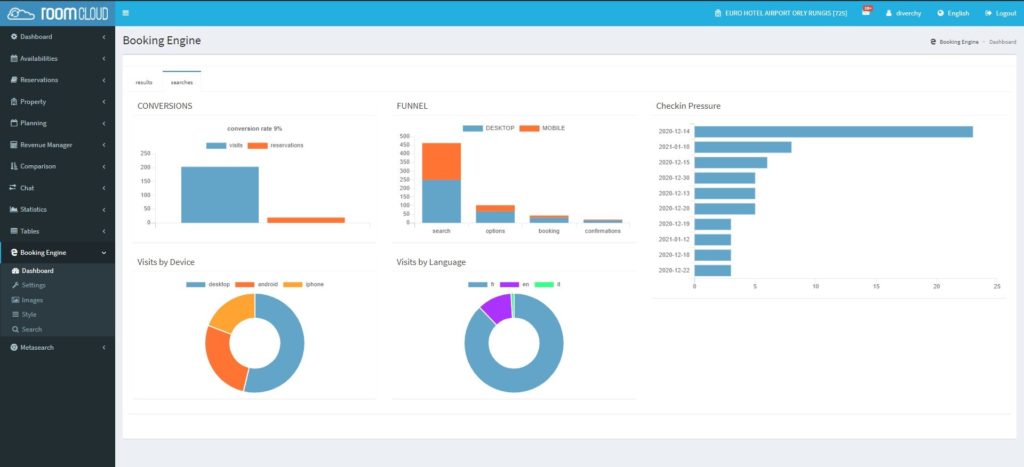Click the RoomCloud logo
The width and height of the screenshot is (1024, 467).
(x=57, y=13)
